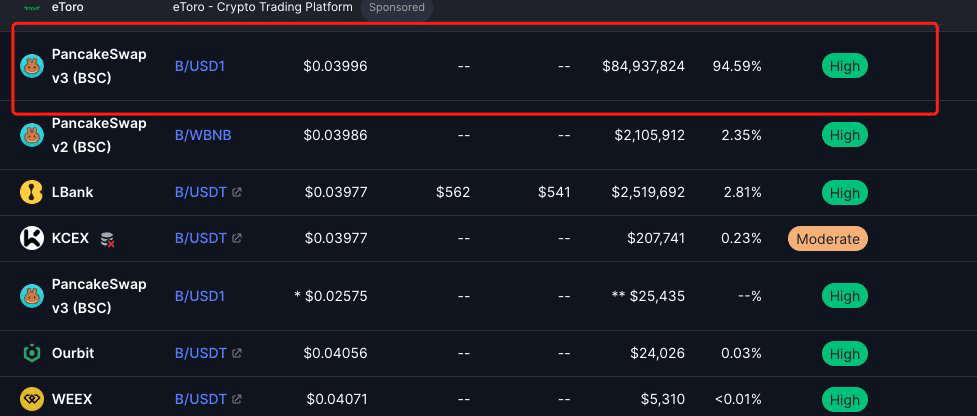977x416 pixels.
Task: Open the B/WBNB pair link
Action: click(x=203, y=135)
